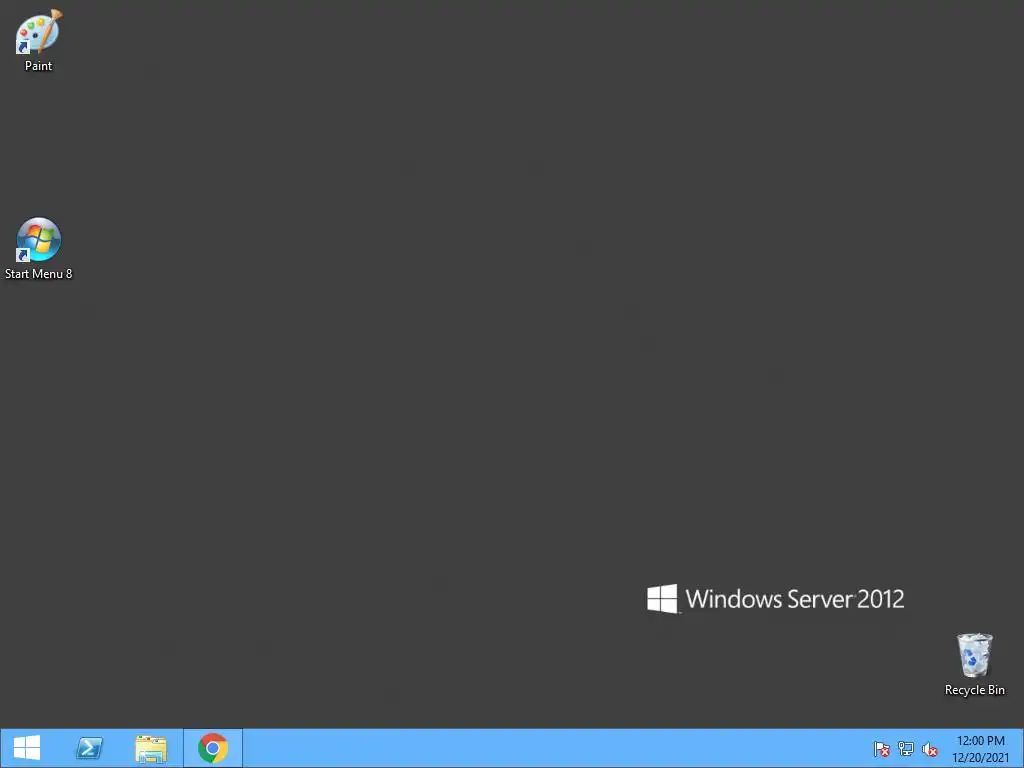
Task: Open the Action Center flag icon
Action: (882, 749)
